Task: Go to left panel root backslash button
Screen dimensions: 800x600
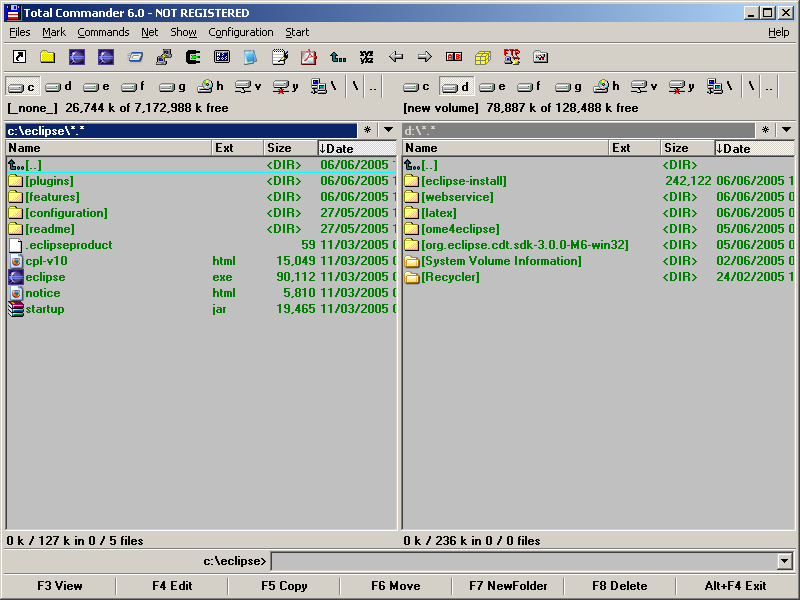Action: (x=356, y=86)
